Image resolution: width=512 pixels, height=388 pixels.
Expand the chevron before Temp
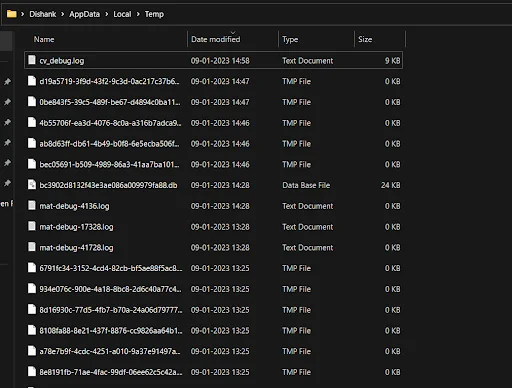[x=138, y=14]
